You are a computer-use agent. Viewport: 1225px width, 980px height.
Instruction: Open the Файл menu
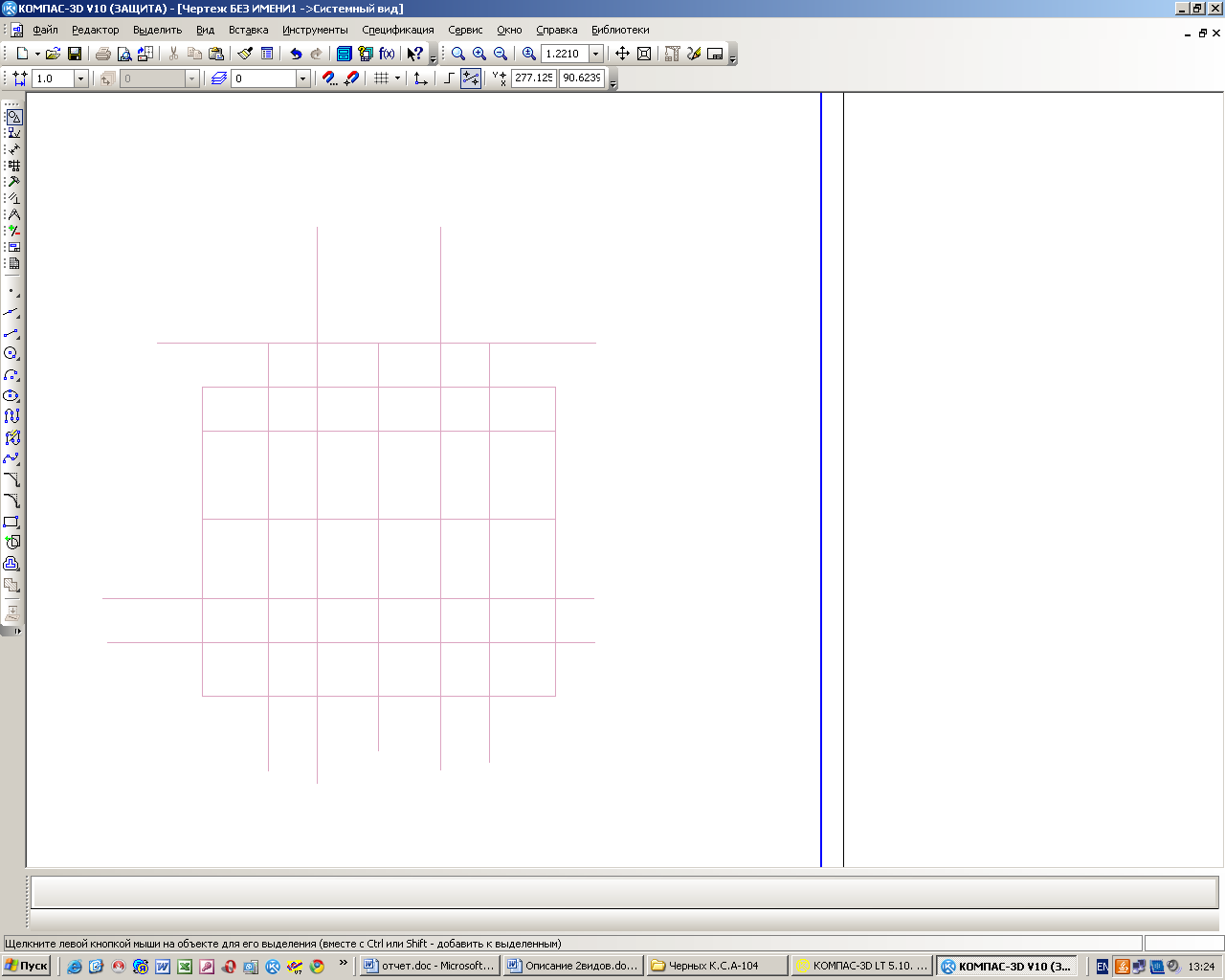(45, 30)
